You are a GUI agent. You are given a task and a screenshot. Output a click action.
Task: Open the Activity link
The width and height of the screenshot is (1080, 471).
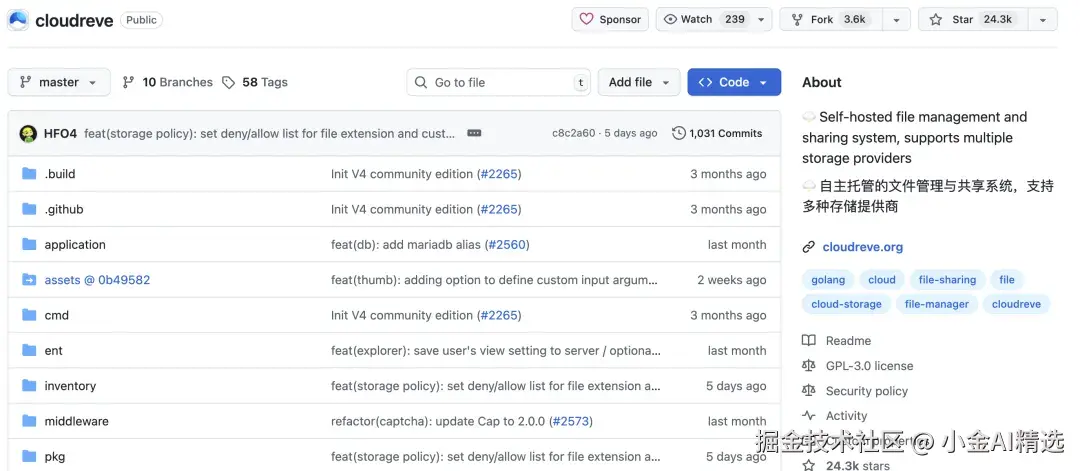coord(847,416)
